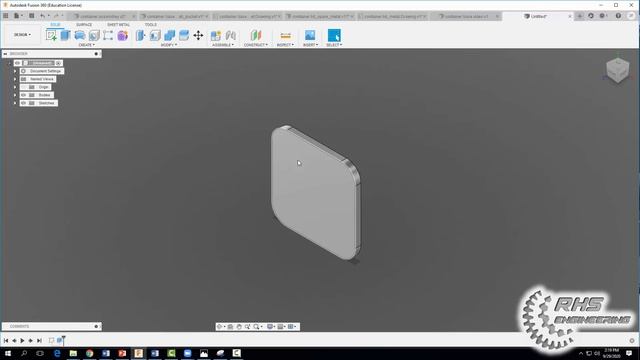Screen dimensions: 640x360
Task: Select the Extrude tool
Action: tap(65, 36)
